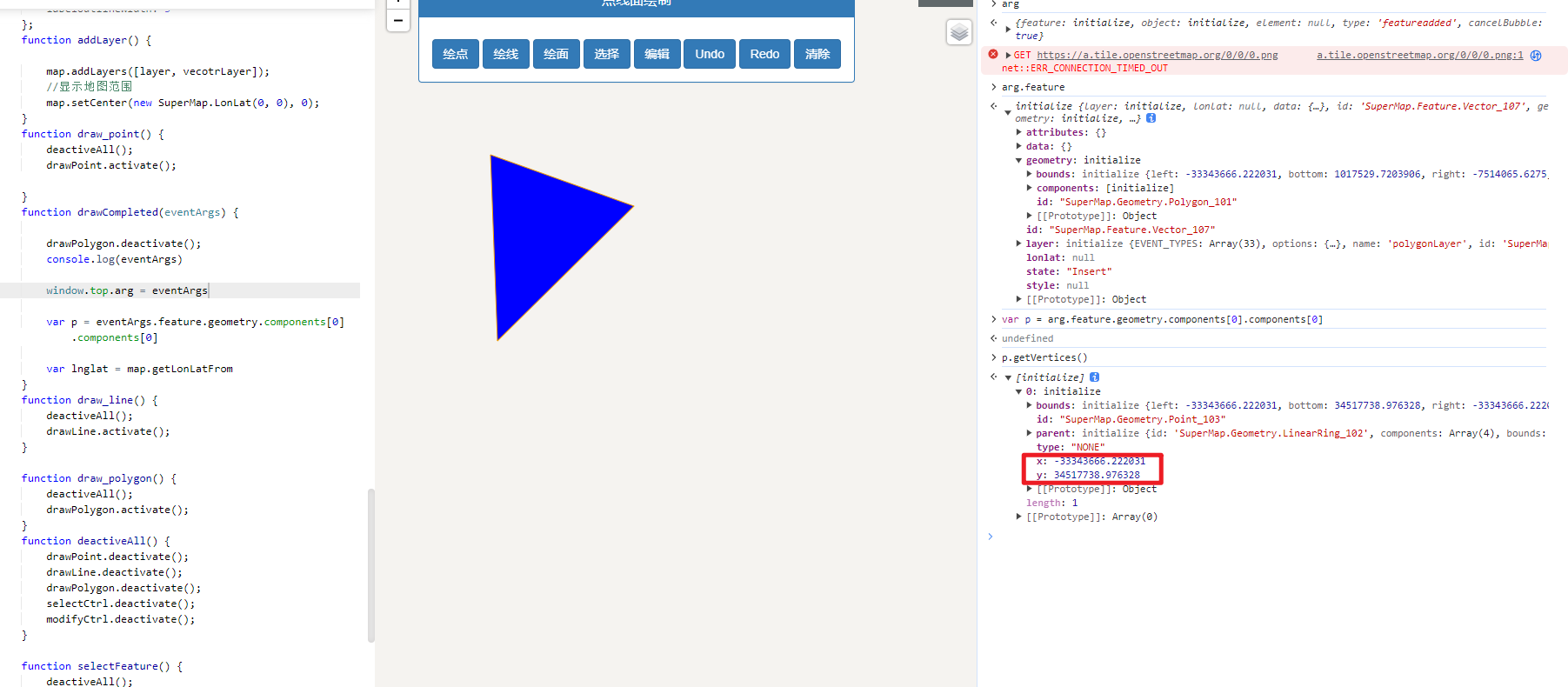The width and height of the screenshot is (1568, 687).
Task: Expand the attributes property
Action: [x=1019, y=132]
